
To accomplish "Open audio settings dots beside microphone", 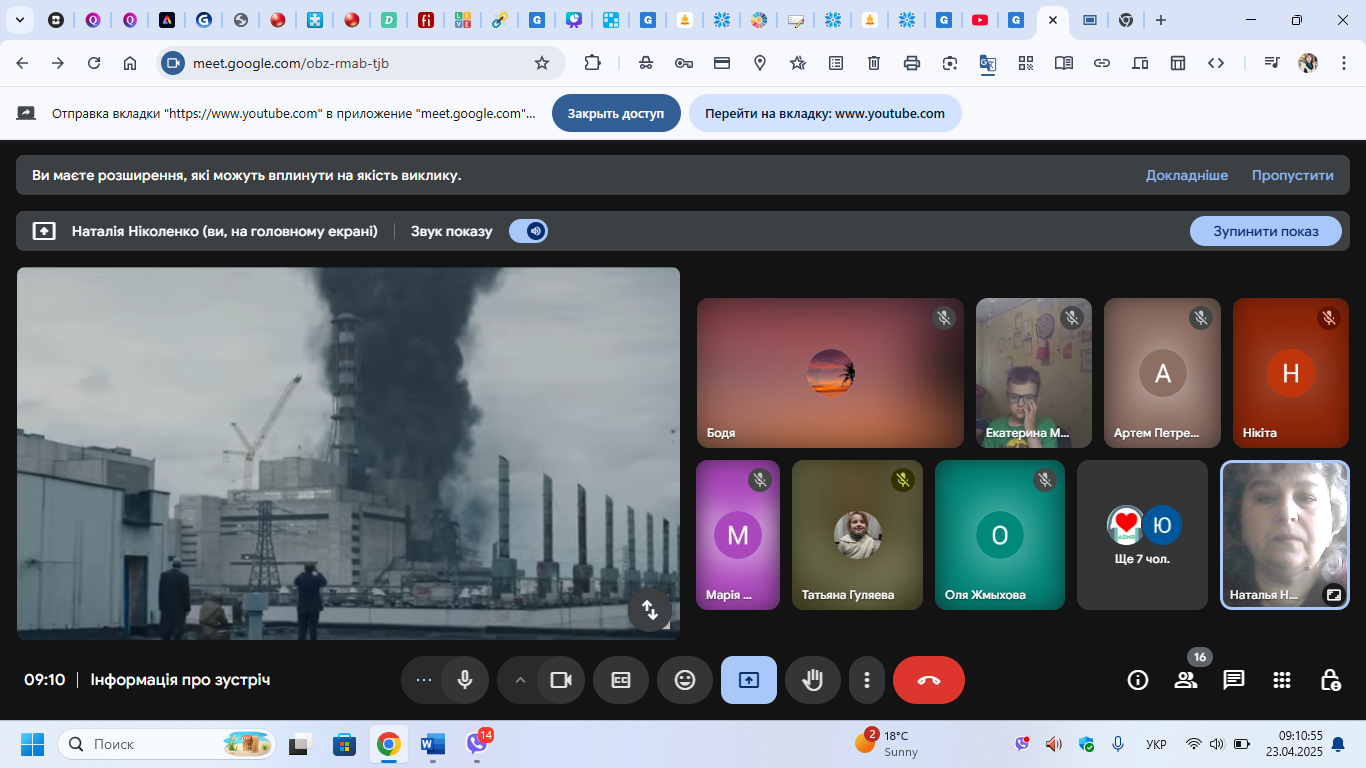I will click(x=423, y=680).
